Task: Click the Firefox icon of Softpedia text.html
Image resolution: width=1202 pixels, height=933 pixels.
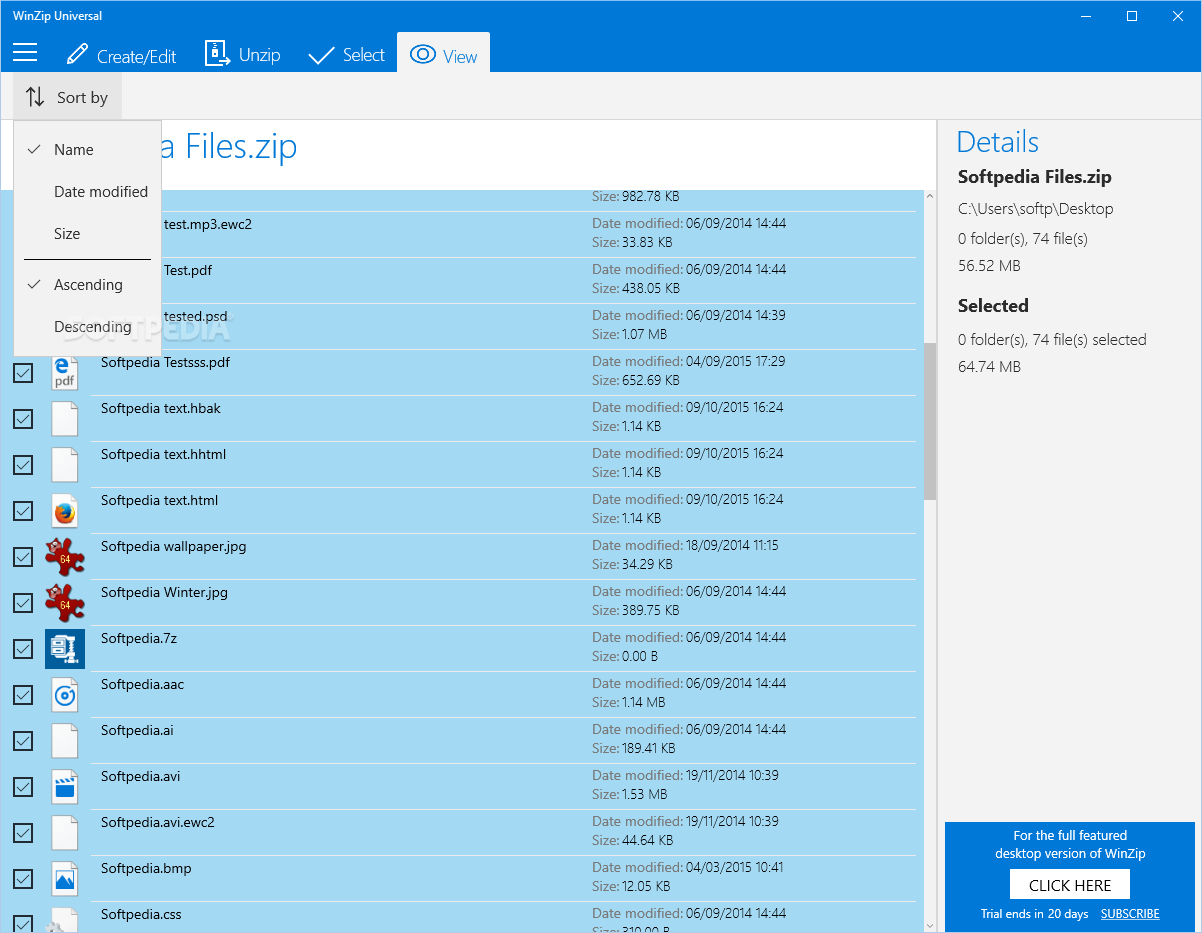Action: (65, 511)
